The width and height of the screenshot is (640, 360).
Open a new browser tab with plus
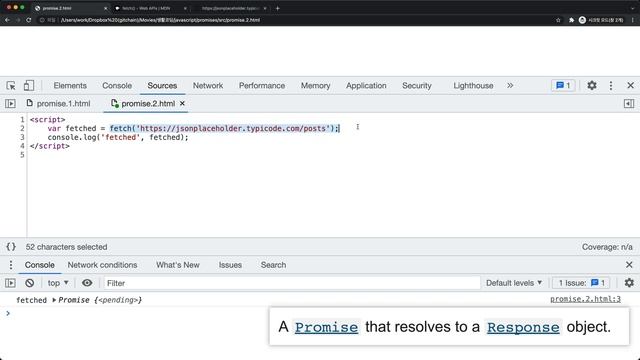[x=278, y=8]
